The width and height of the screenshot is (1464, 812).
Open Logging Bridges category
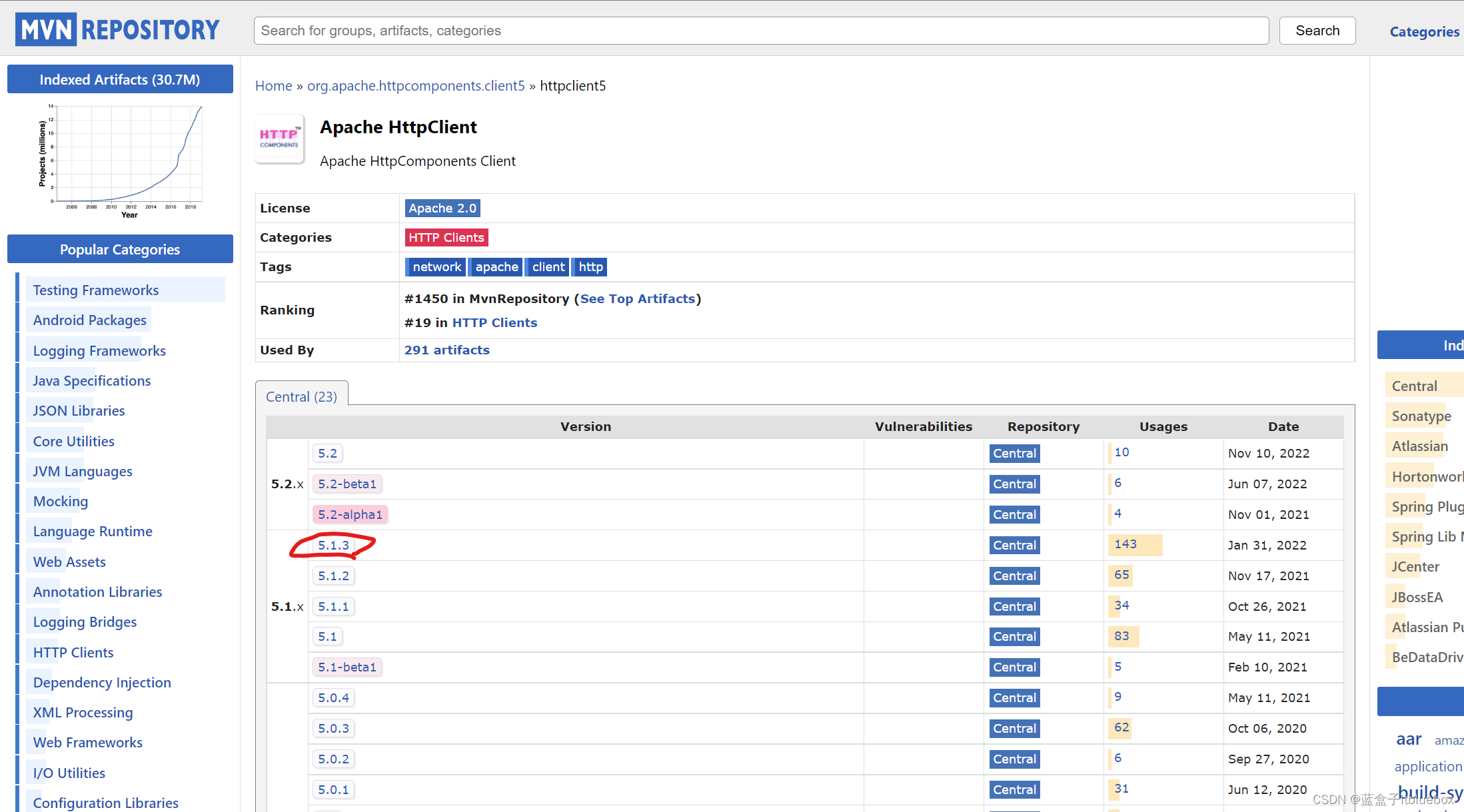(x=85, y=622)
